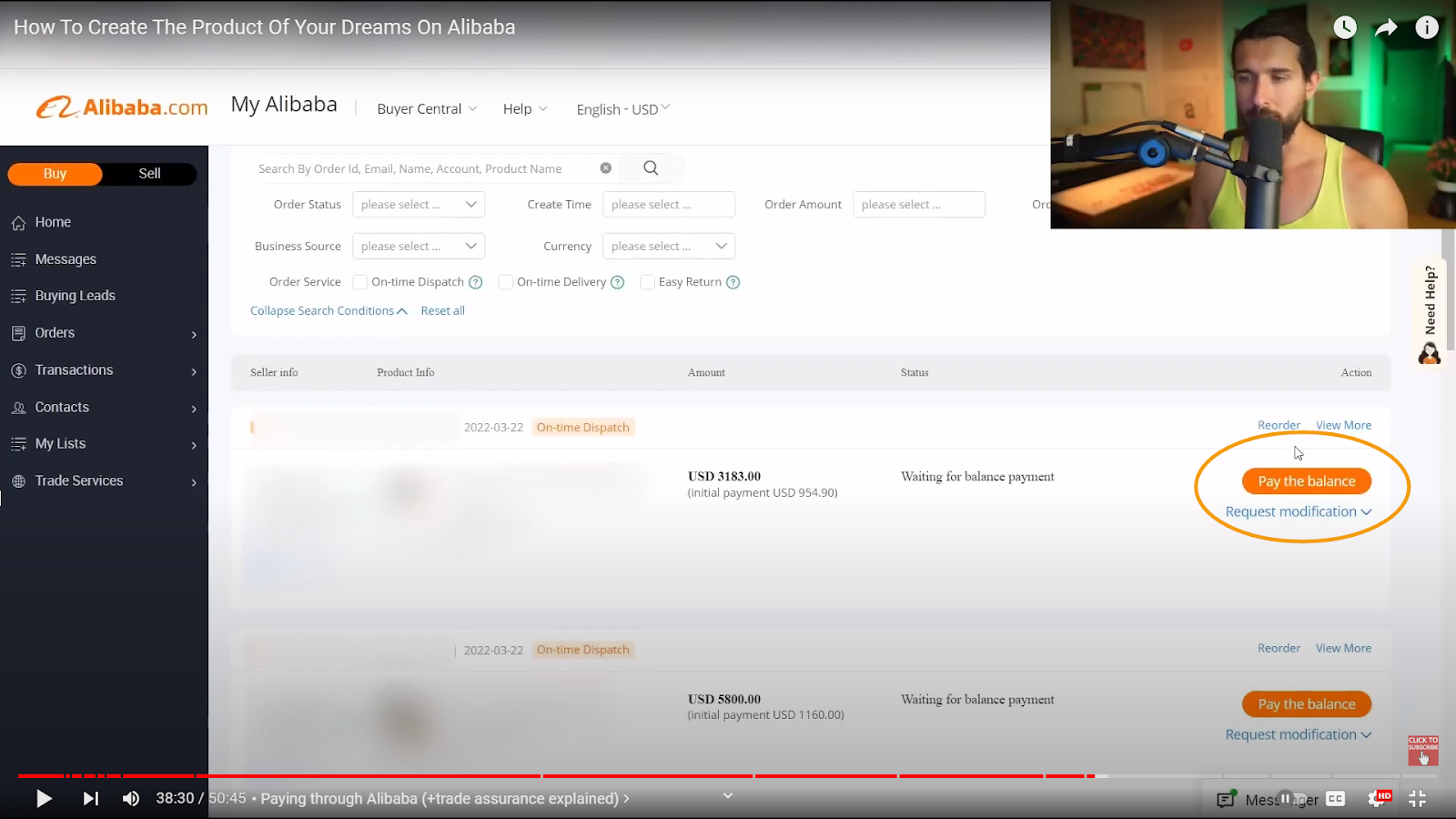Open the YouTube settings gear

pyautogui.click(x=1378, y=798)
